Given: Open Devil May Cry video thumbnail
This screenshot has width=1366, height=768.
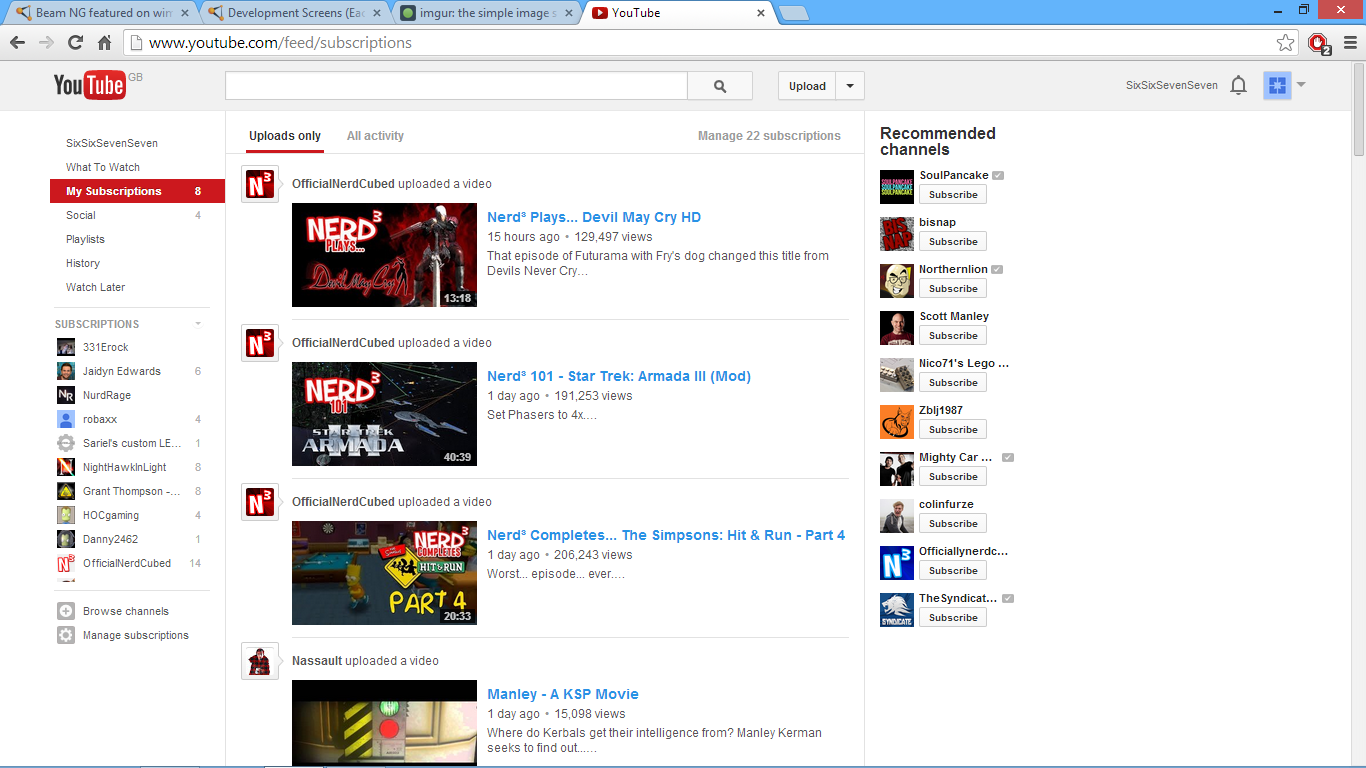Looking at the screenshot, I should coord(384,255).
